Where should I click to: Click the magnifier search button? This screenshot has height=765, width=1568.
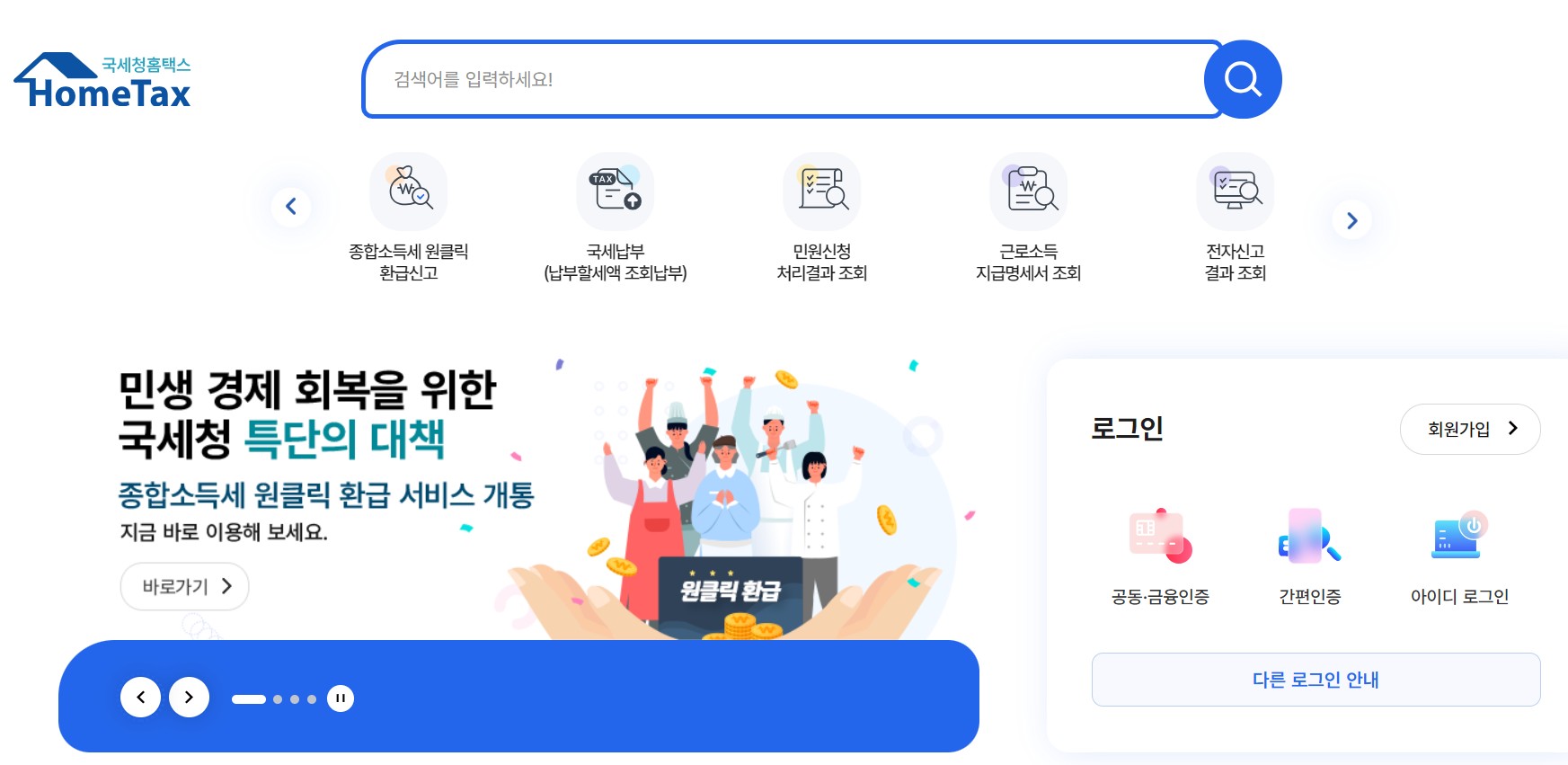[x=1243, y=79]
